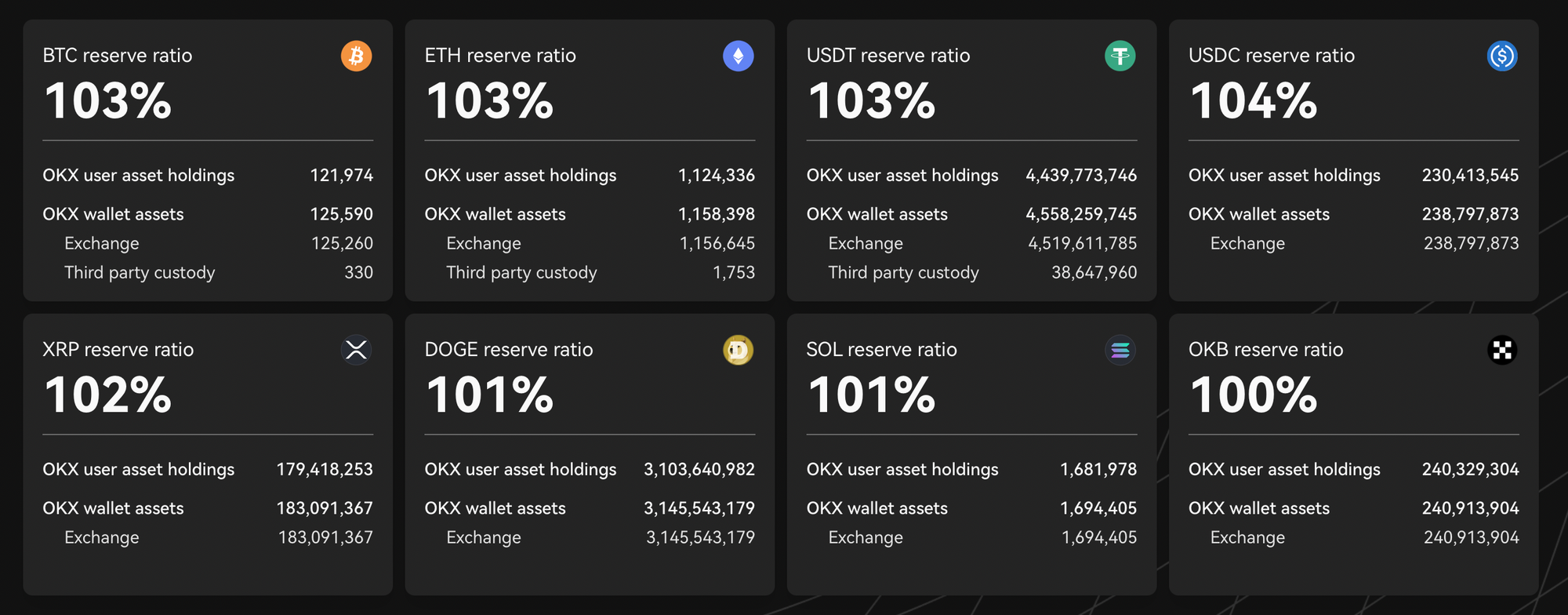1568x615 pixels.
Task: Click the 102% XRP ratio value
Action: 108,395
